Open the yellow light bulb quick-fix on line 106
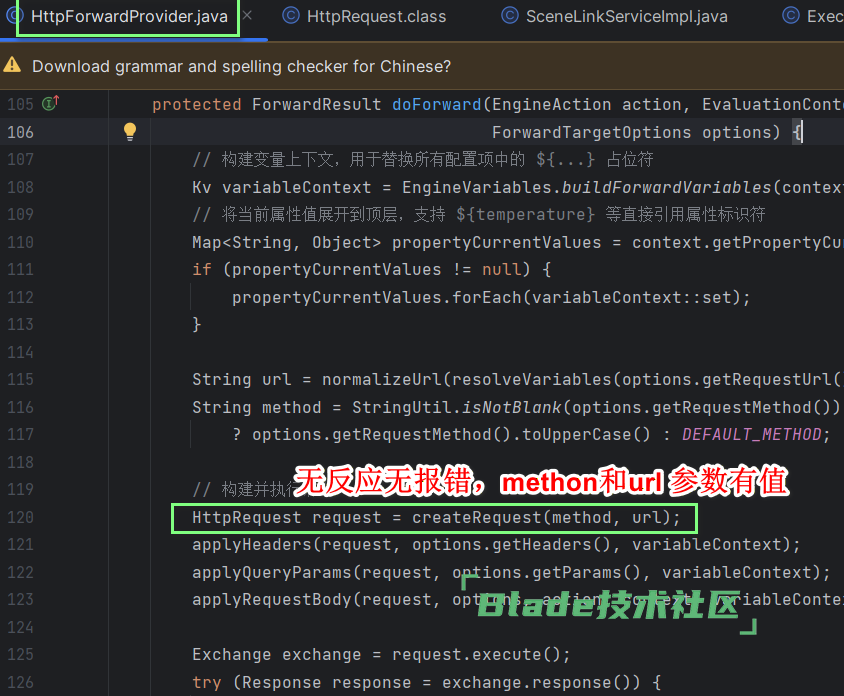Screen dimensions: 844x696 point(129,132)
